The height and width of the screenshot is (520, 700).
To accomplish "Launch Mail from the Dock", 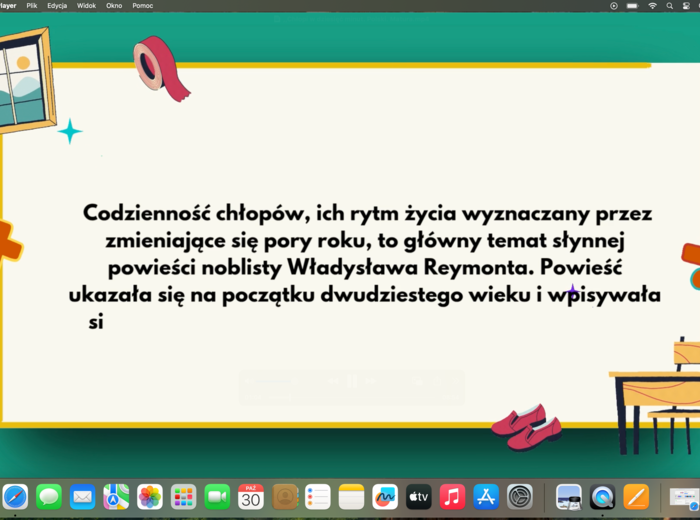I will click(x=83, y=496).
